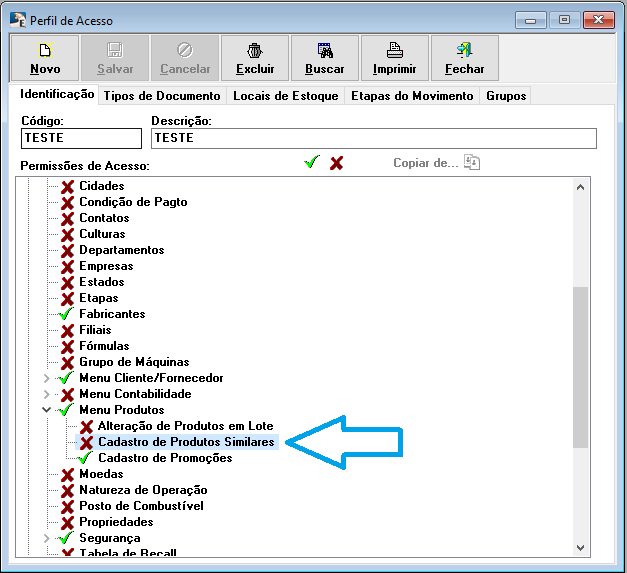Toggle red X beside Cidades

coord(67,186)
